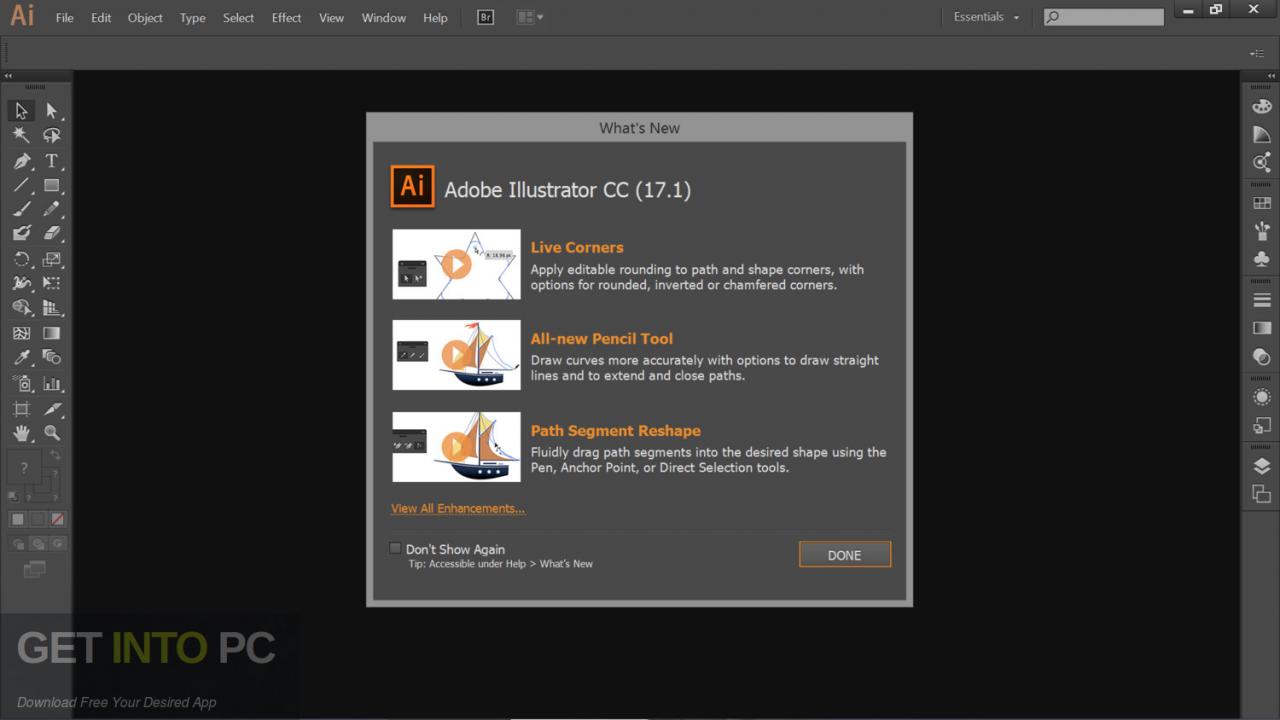Select the Selection tool (black arrow)
Image resolution: width=1280 pixels, height=720 pixels.
coord(21,111)
